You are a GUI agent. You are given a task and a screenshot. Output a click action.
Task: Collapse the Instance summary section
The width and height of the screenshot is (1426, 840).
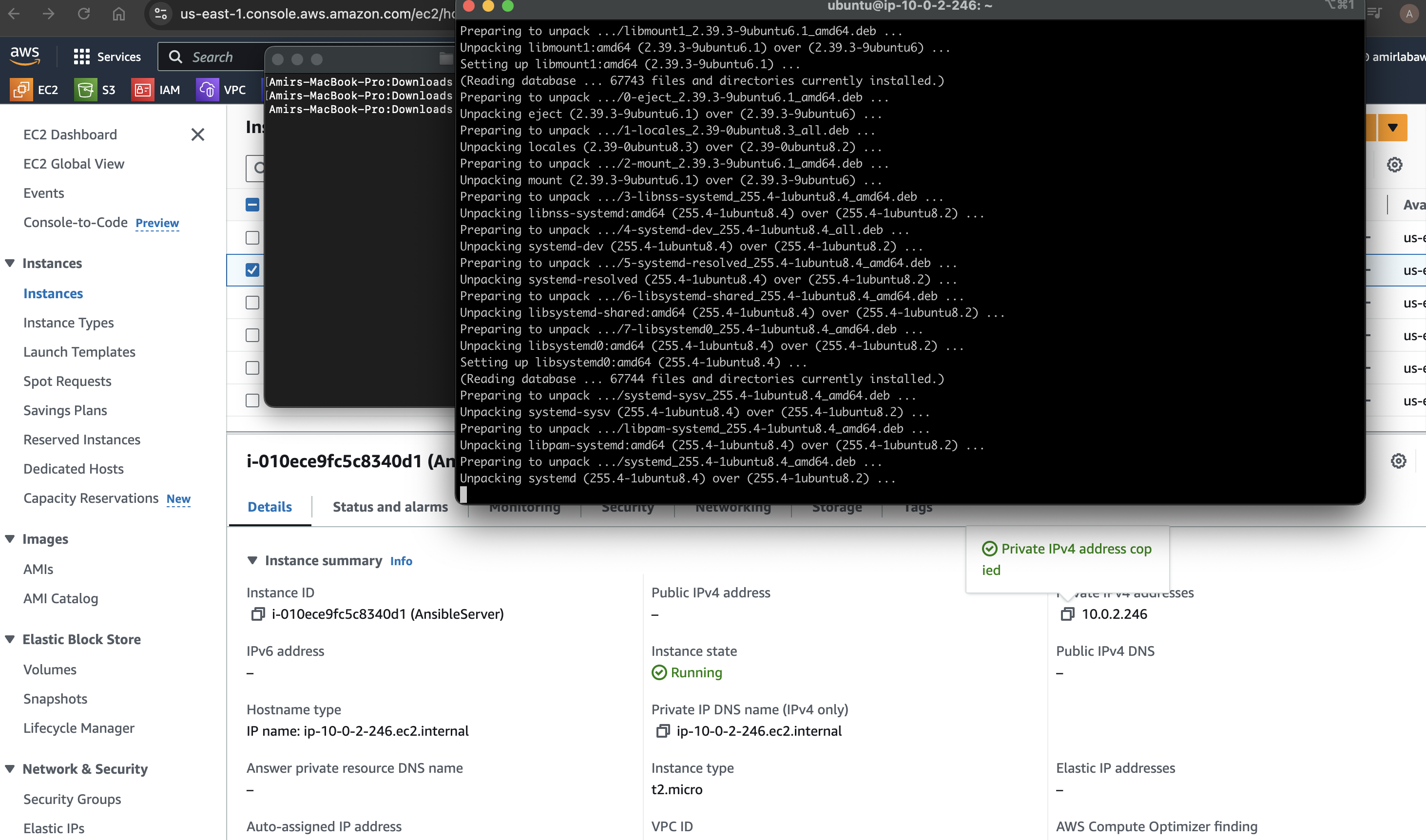pos(252,560)
